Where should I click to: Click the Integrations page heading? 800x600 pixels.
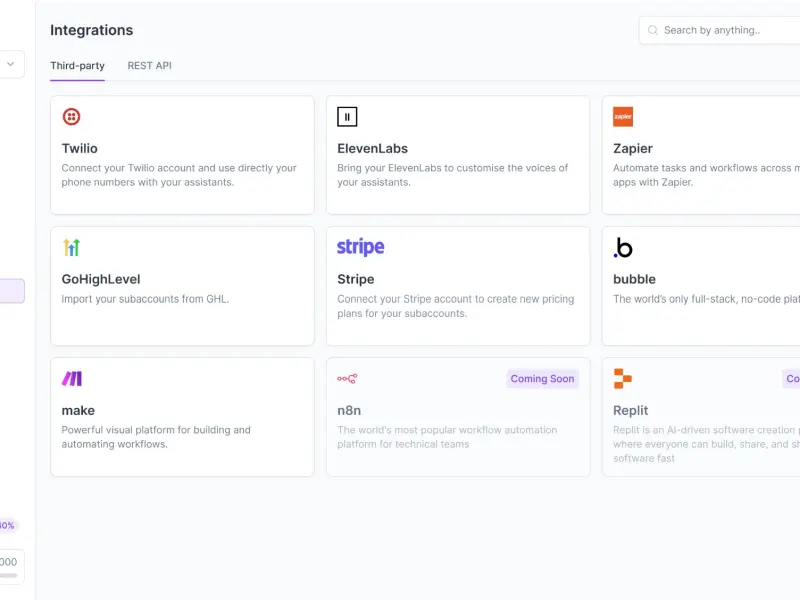point(92,30)
